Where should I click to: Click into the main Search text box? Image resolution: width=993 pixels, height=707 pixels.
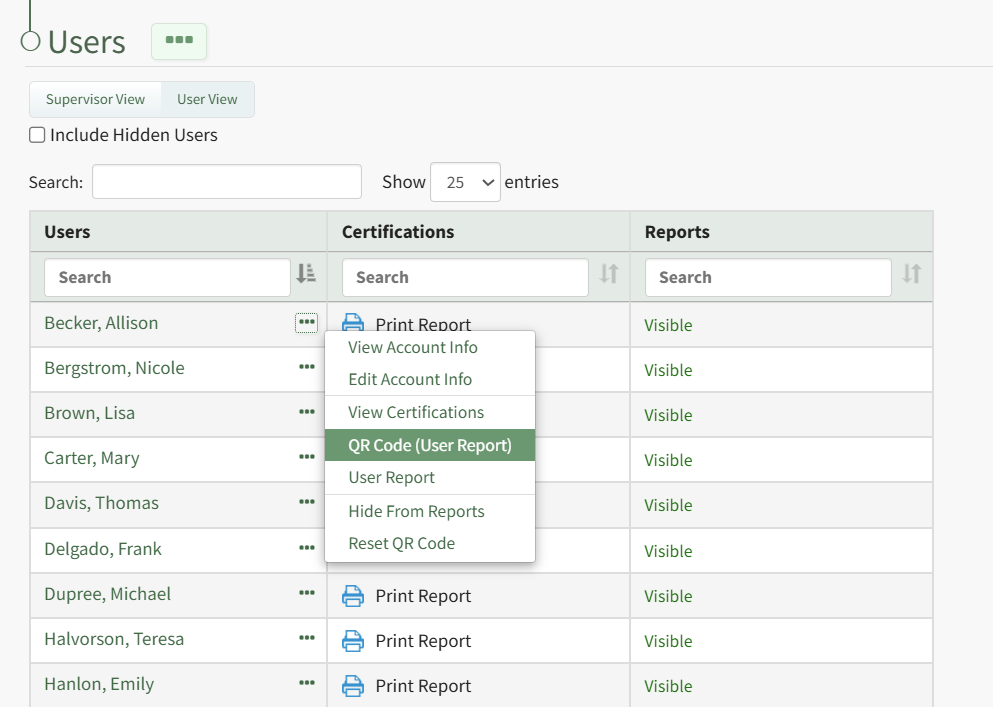click(227, 182)
